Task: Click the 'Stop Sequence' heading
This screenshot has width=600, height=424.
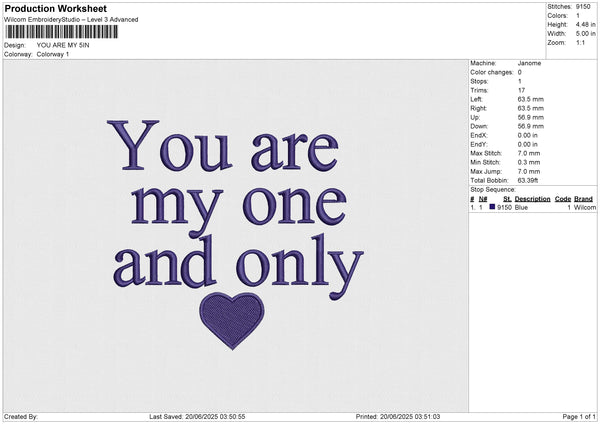Action: [x=493, y=188]
